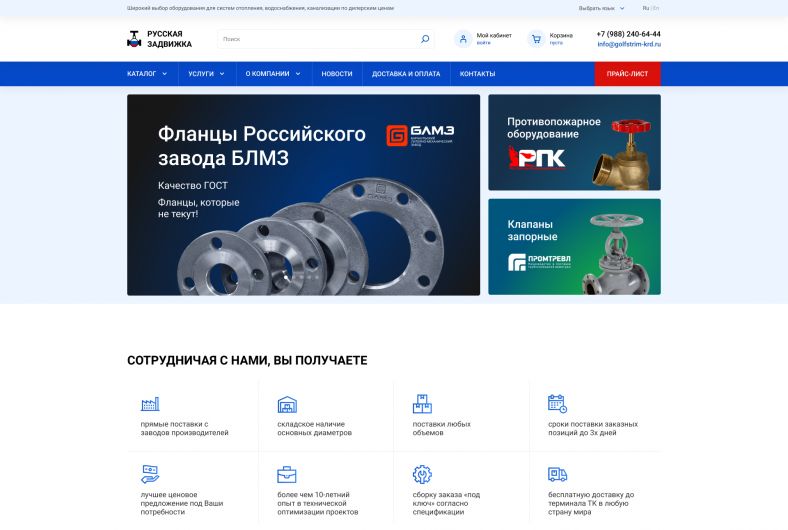Click the search magnifier icon
Image resolution: width=788 pixels, height=530 pixels.
[425, 39]
